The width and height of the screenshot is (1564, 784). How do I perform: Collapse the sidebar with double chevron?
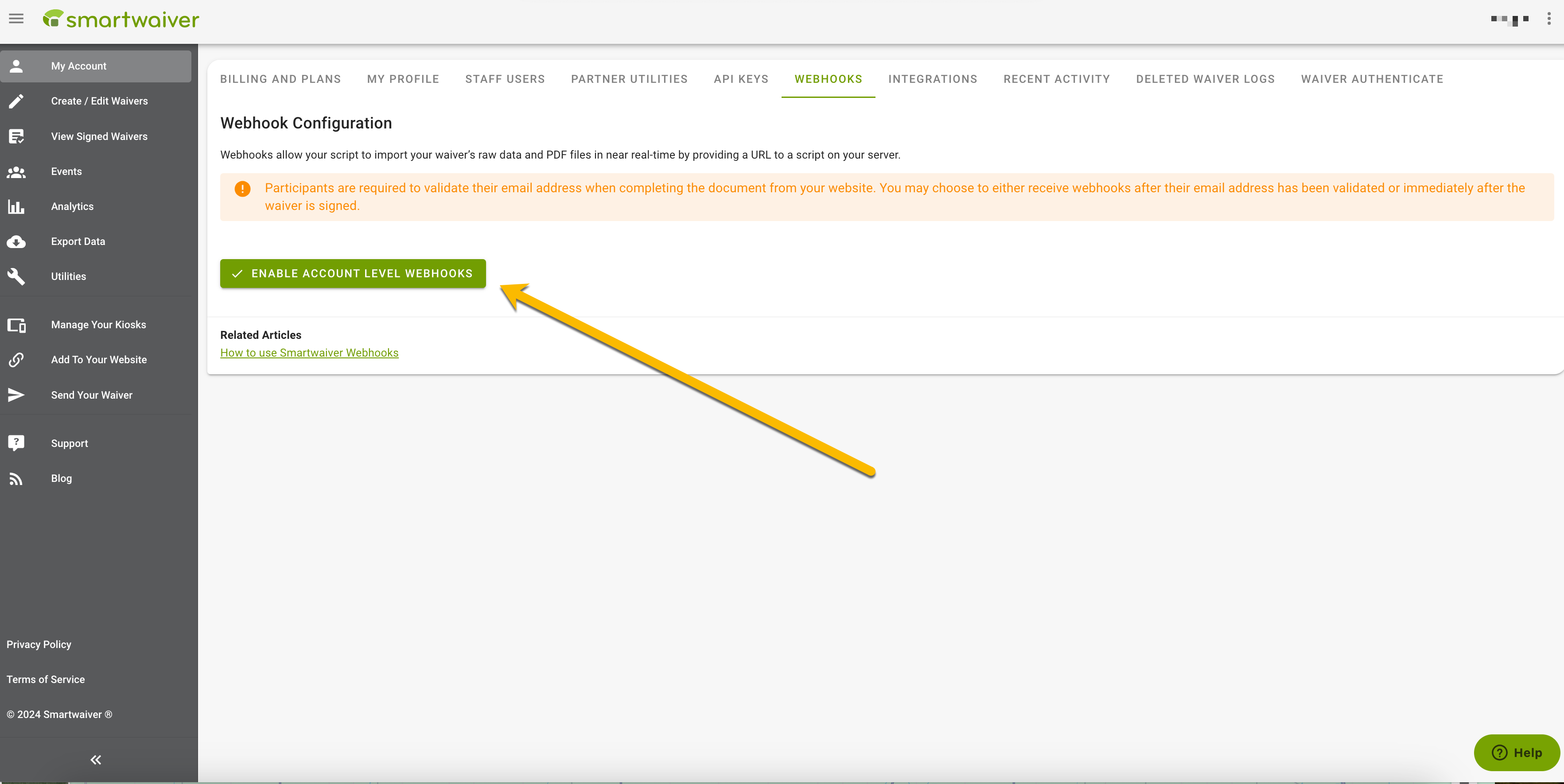point(96,760)
